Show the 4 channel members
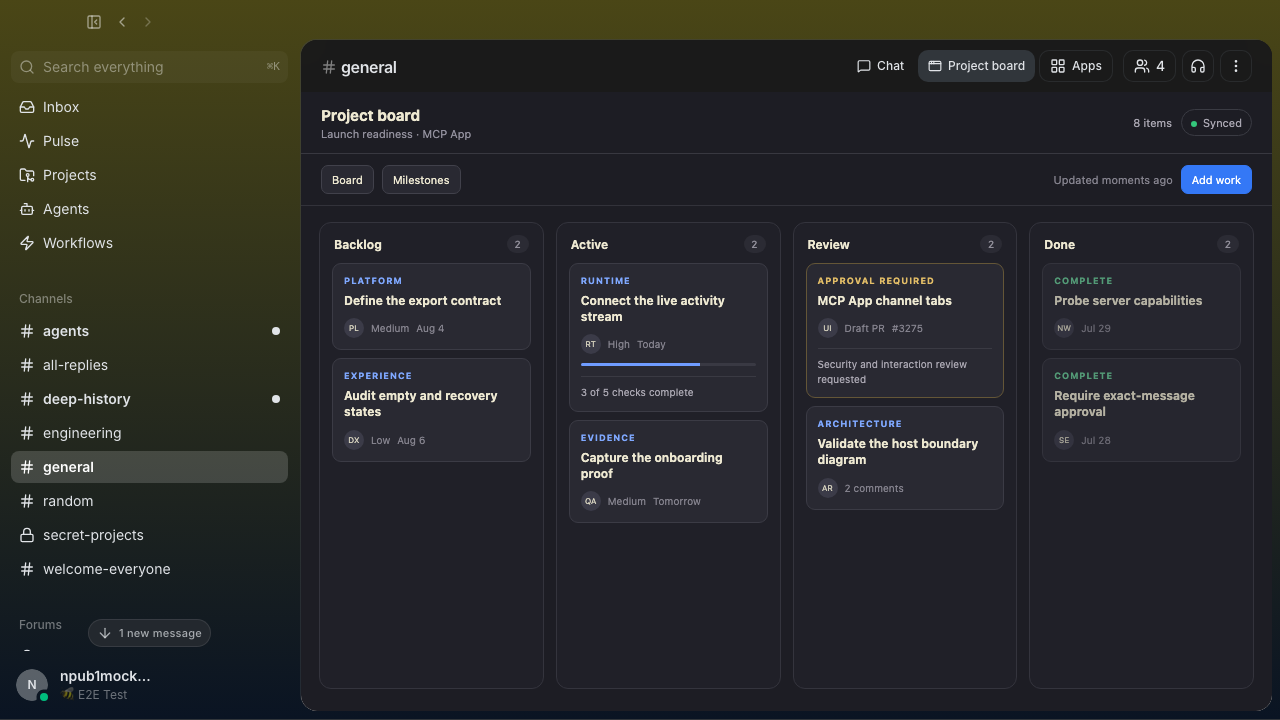The width and height of the screenshot is (1280, 720). [1149, 66]
